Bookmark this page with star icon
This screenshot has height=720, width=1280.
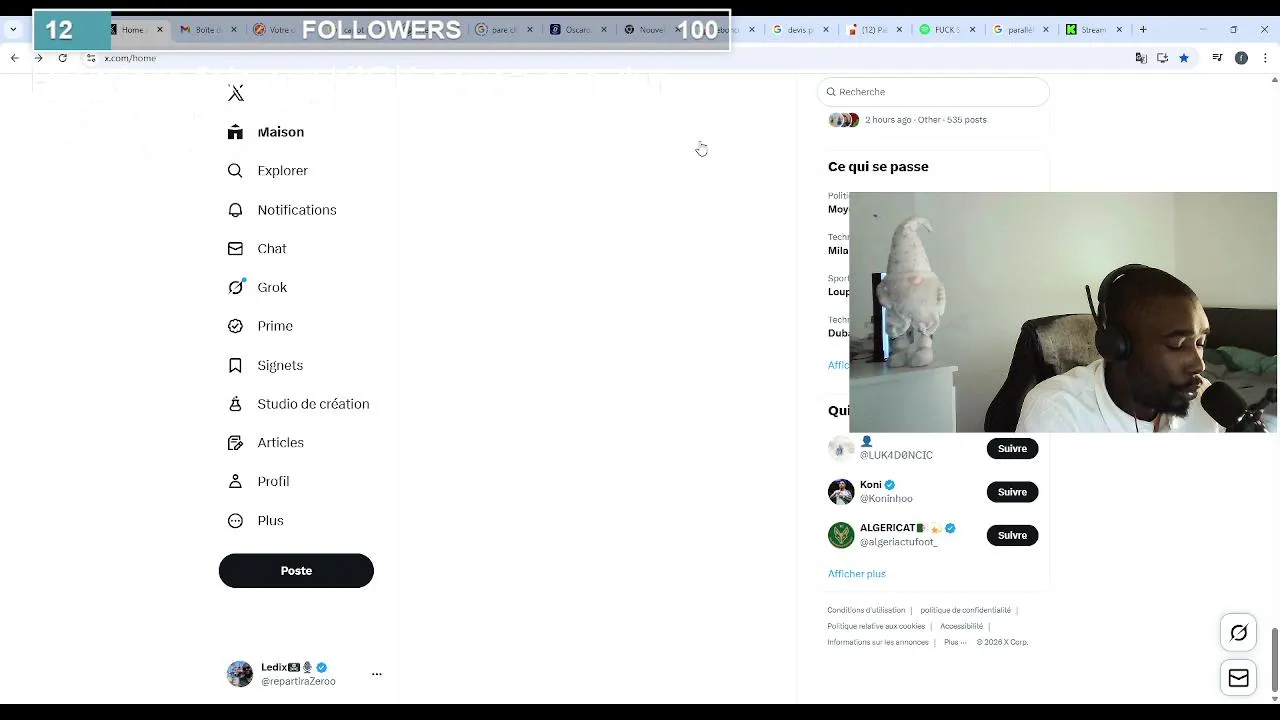pos(1184,58)
